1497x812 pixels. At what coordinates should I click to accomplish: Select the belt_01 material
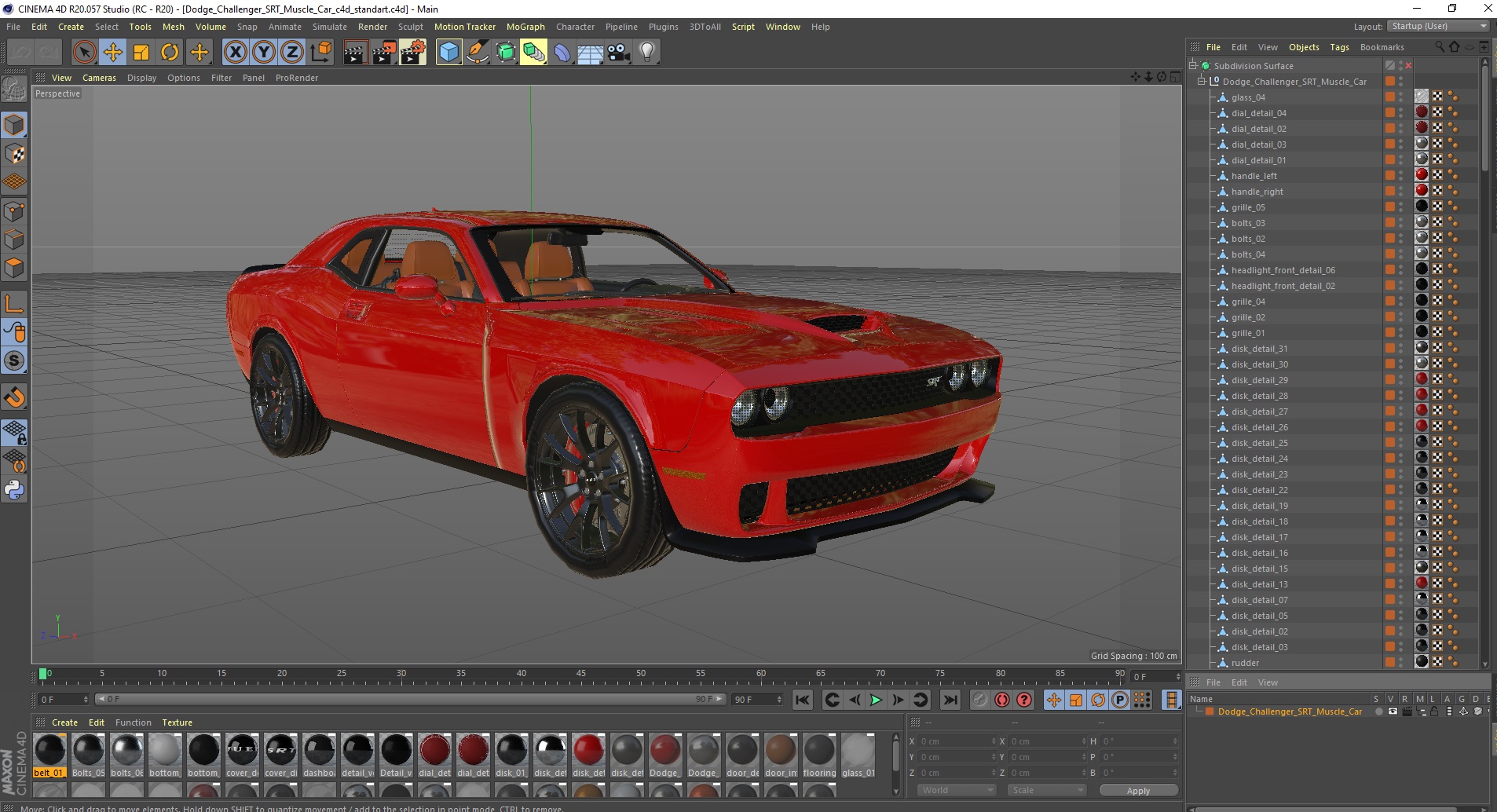pos(49,755)
